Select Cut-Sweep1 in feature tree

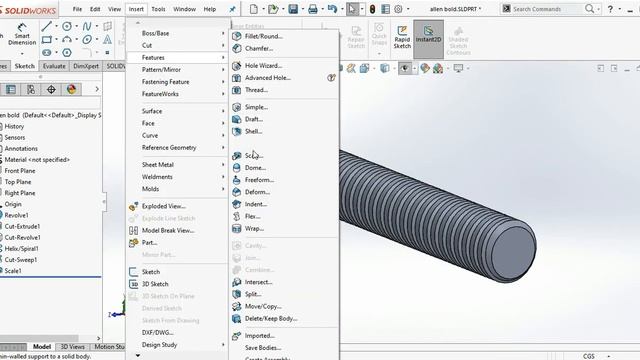point(20,260)
